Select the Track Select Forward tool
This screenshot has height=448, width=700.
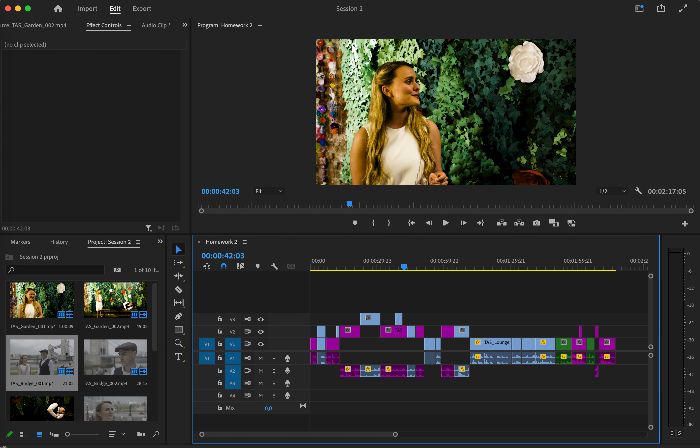(179, 263)
